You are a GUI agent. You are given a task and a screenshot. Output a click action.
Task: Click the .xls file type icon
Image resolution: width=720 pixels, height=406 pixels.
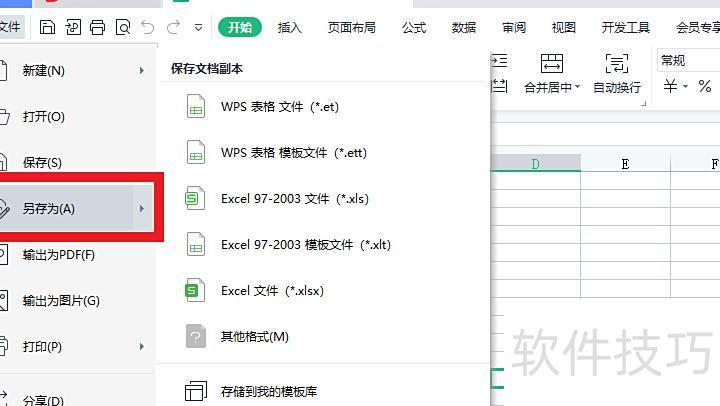(195, 198)
